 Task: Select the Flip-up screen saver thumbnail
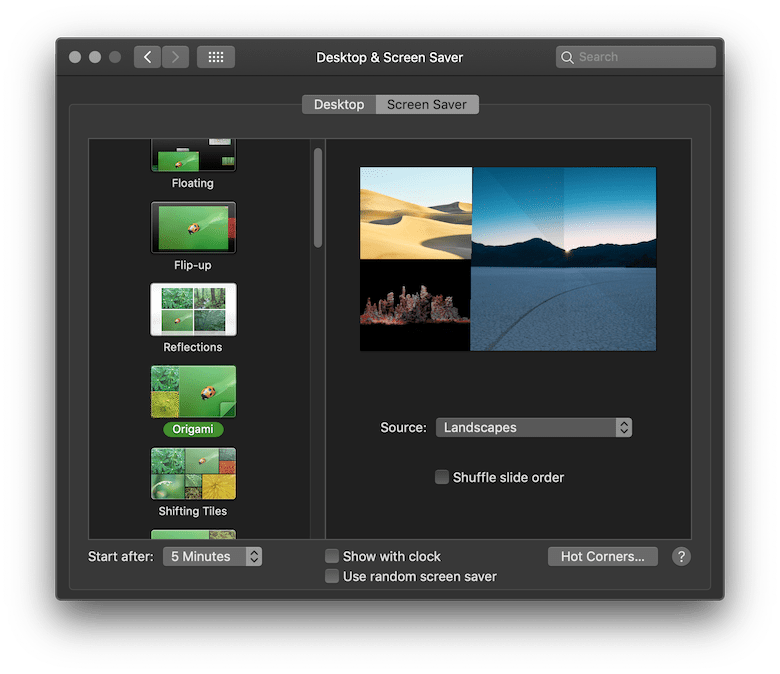tap(194, 227)
